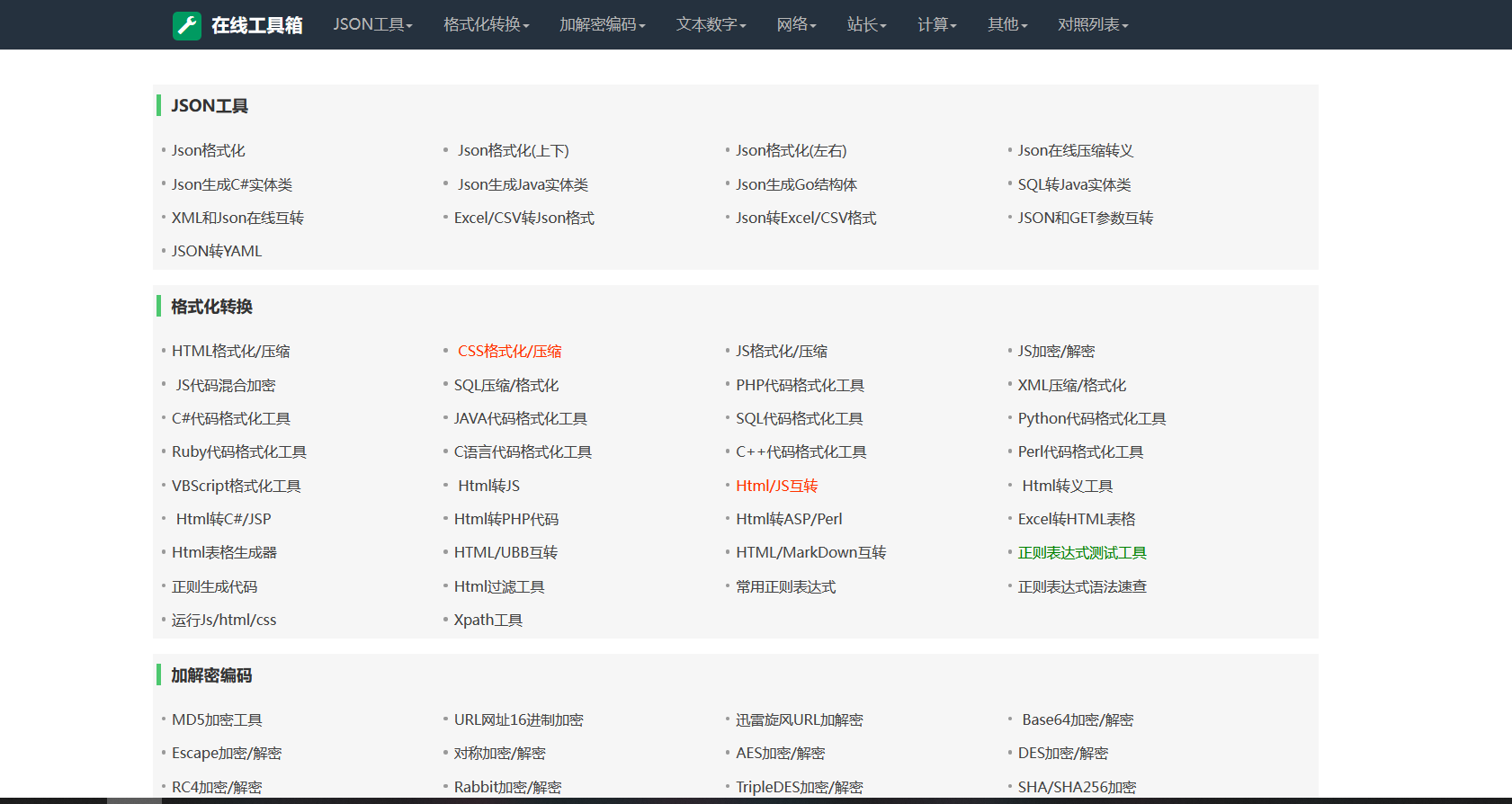This screenshot has width=1512, height=804.
Task: Open the 计算 navigation menu
Action: coord(936,25)
